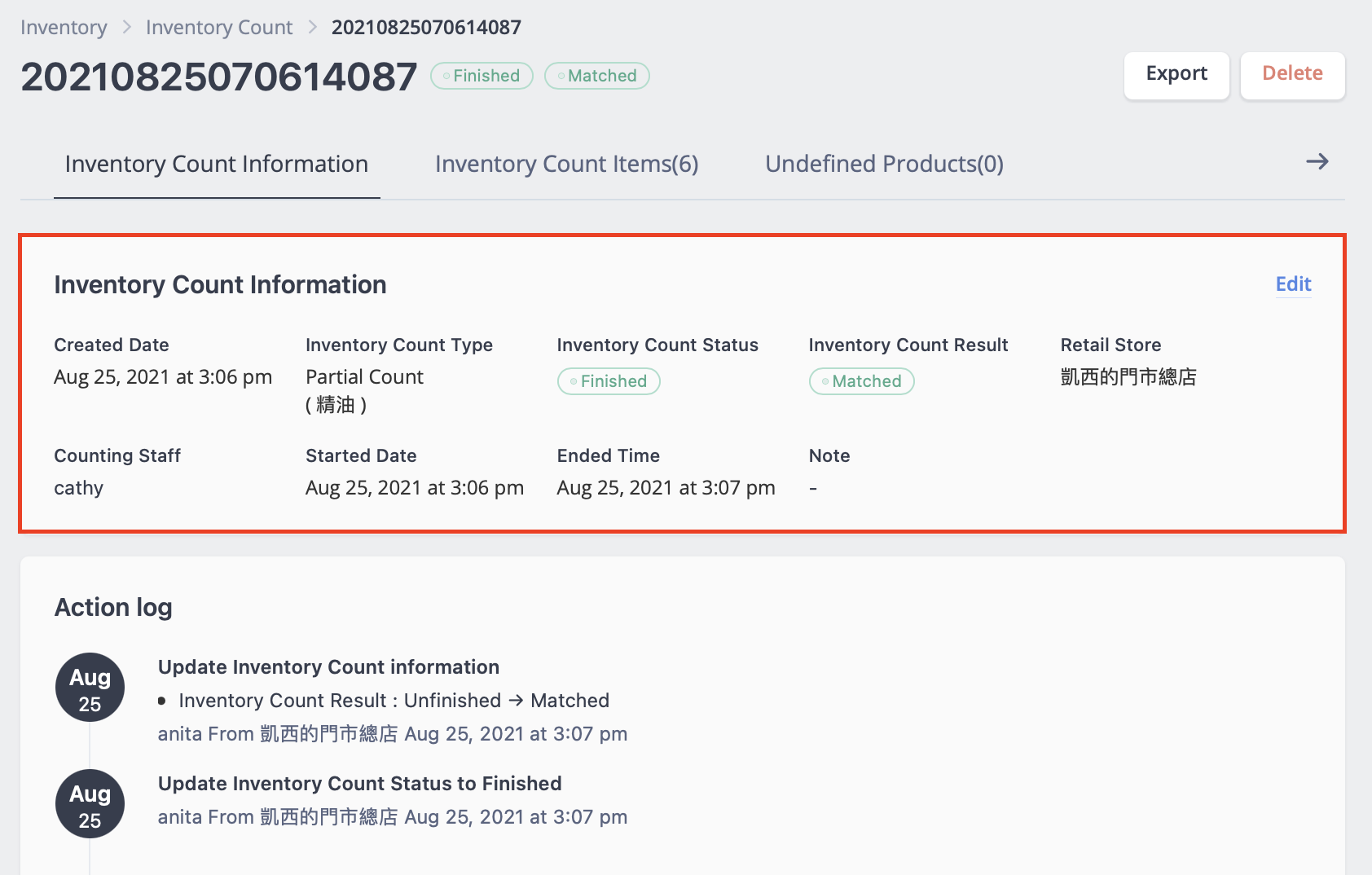Screen dimensions: 1372x875
Task: Edit the Inventory Count Information
Action: click(x=1293, y=284)
